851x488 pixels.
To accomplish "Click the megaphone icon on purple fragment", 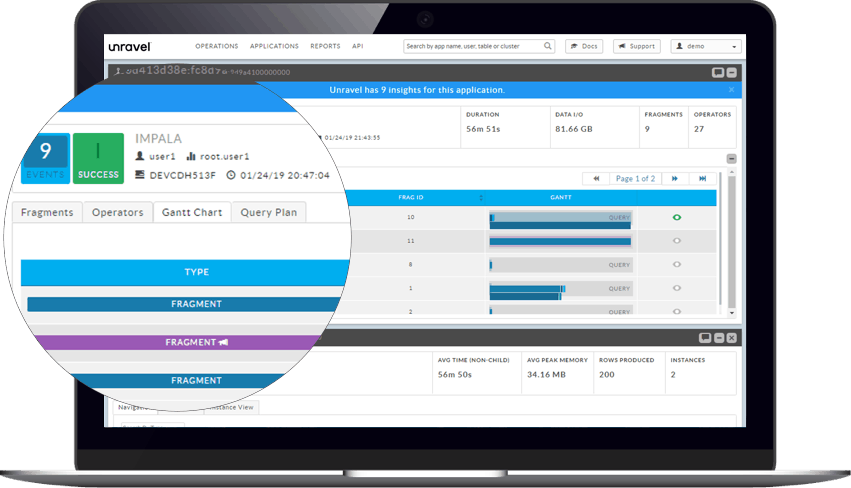I will click(x=223, y=343).
